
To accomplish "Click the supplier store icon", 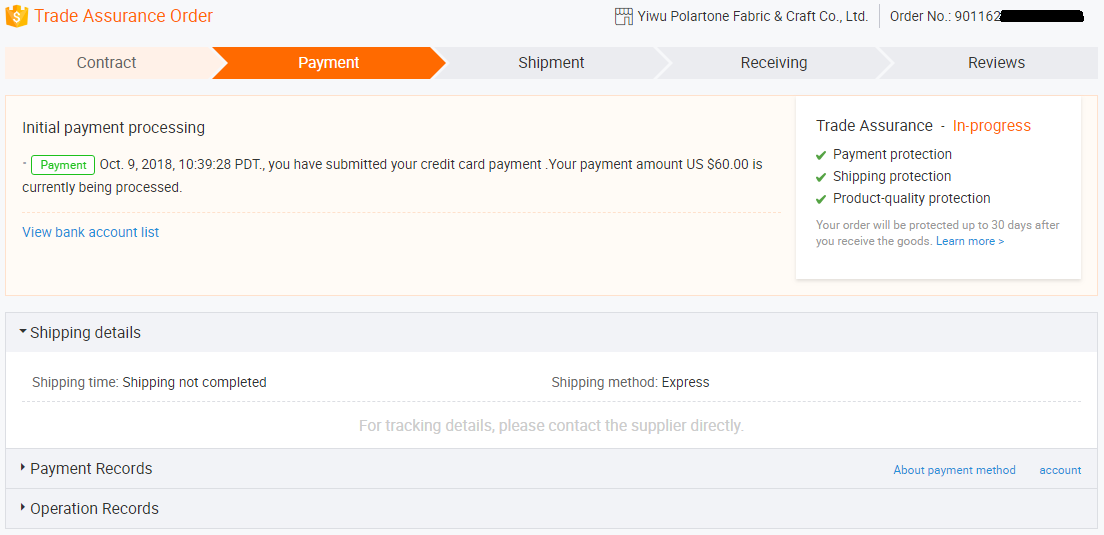I will click(x=624, y=16).
